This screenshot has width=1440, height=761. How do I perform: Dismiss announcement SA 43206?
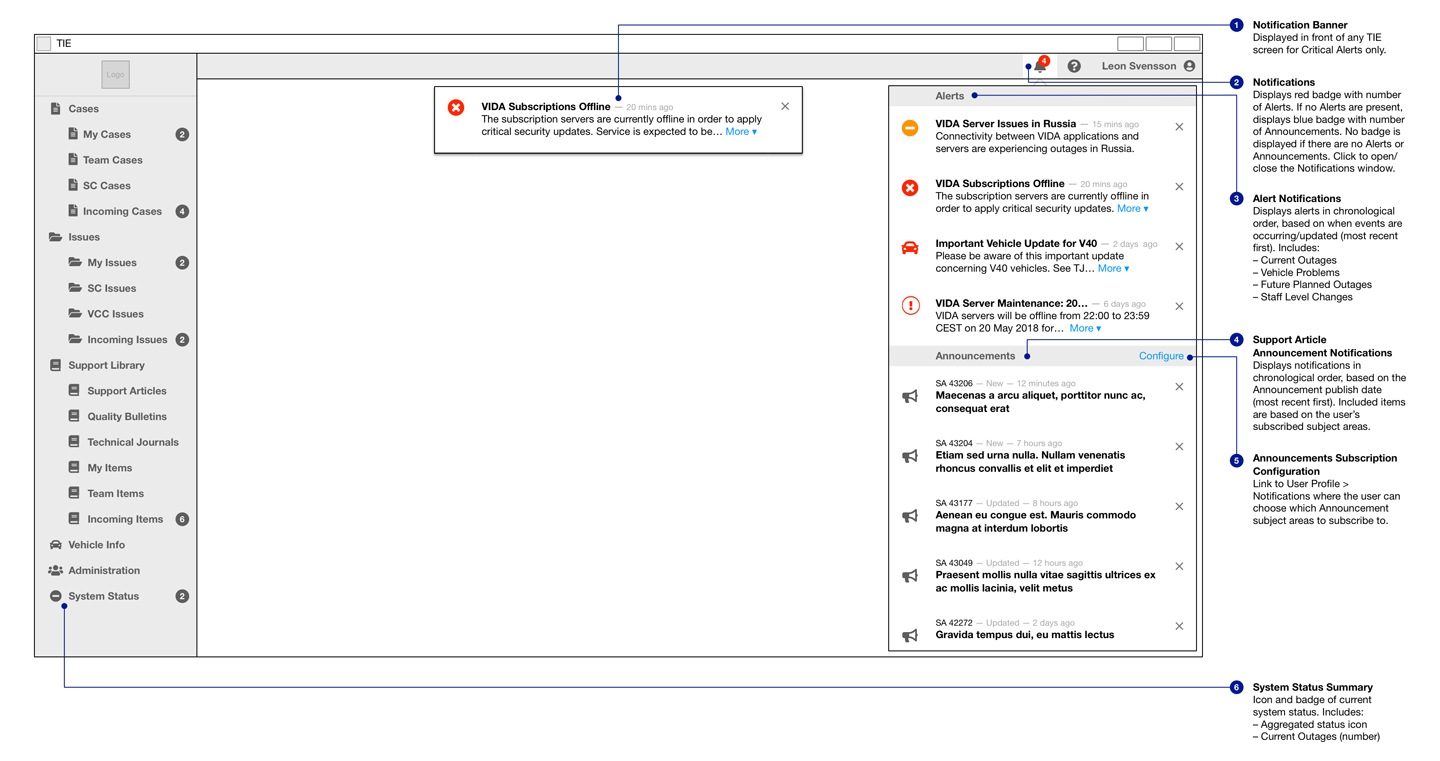[1179, 387]
